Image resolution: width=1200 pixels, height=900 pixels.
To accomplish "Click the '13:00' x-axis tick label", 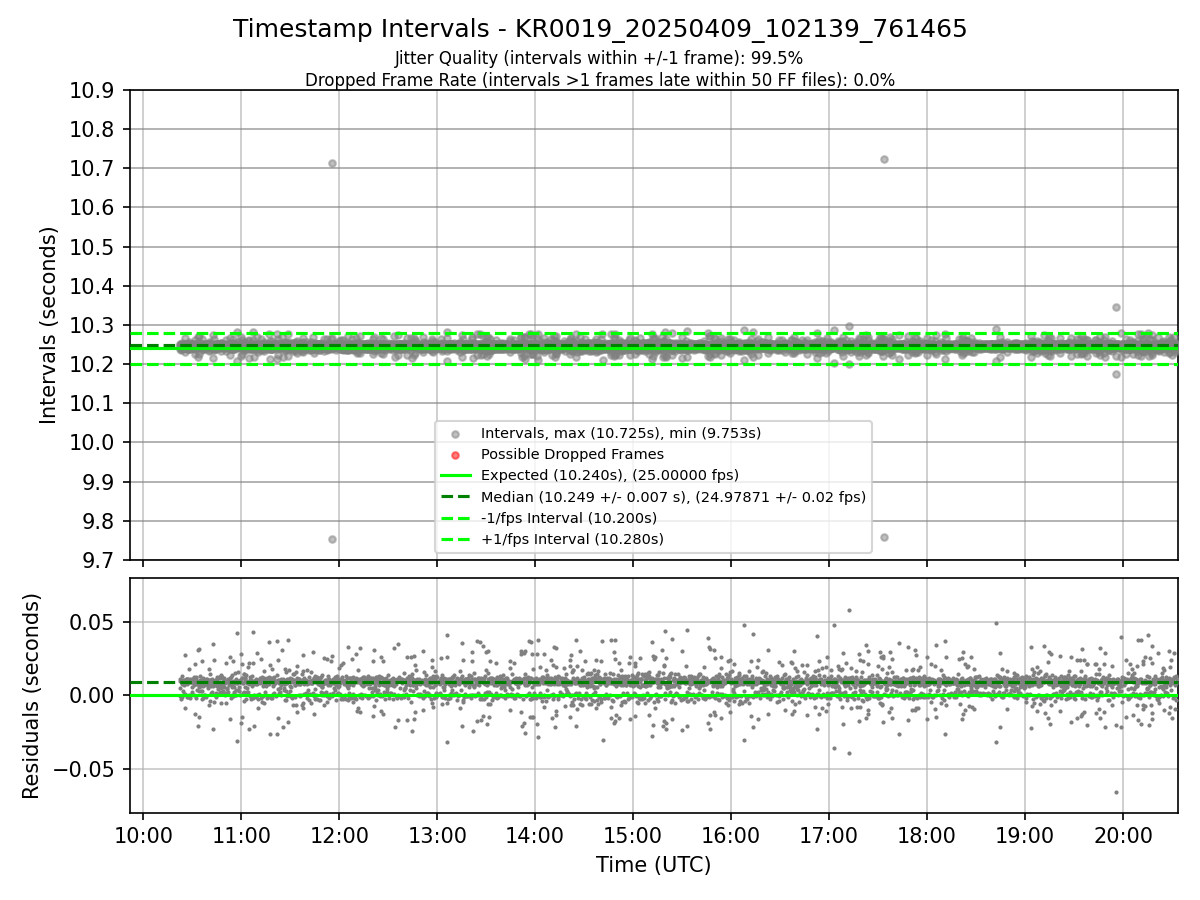I will [x=437, y=835].
